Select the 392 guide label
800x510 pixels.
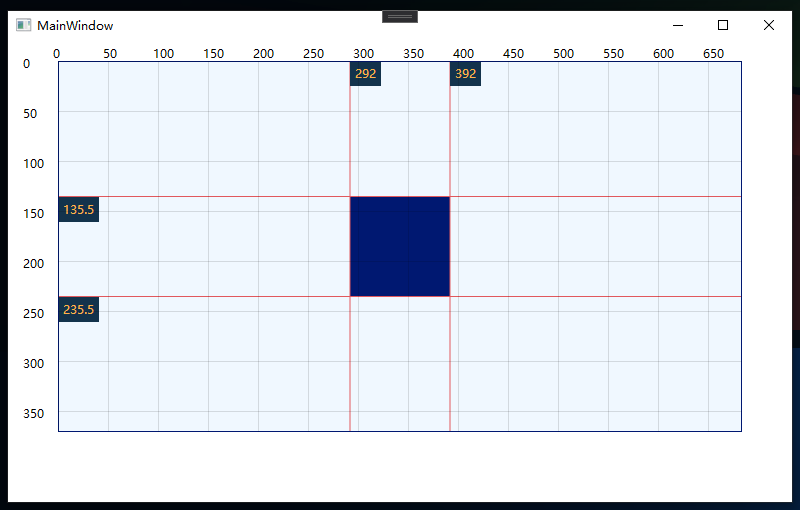click(465, 74)
